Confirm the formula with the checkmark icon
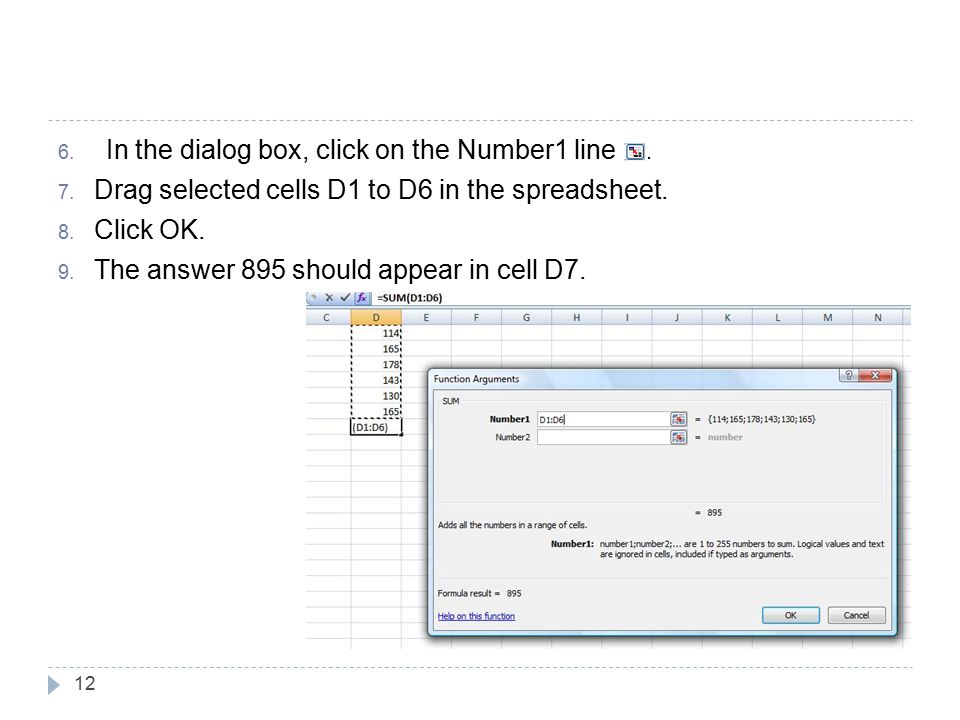This screenshot has width=960, height=720. (345, 298)
